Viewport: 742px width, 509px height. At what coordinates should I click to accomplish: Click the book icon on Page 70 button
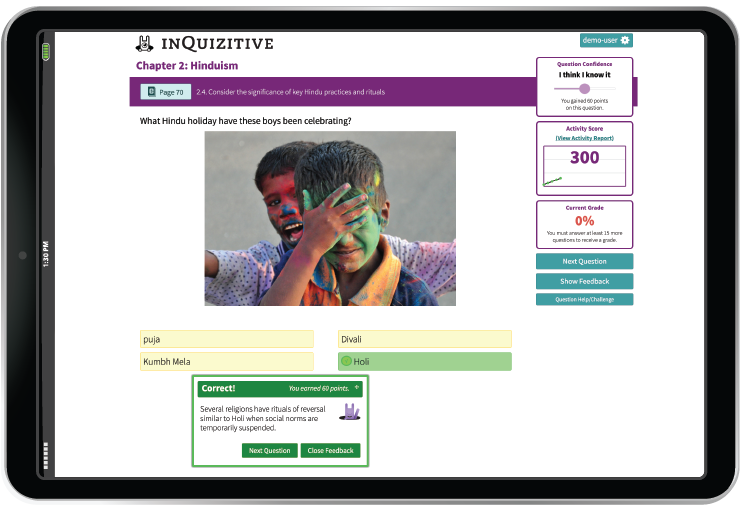[x=151, y=91]
